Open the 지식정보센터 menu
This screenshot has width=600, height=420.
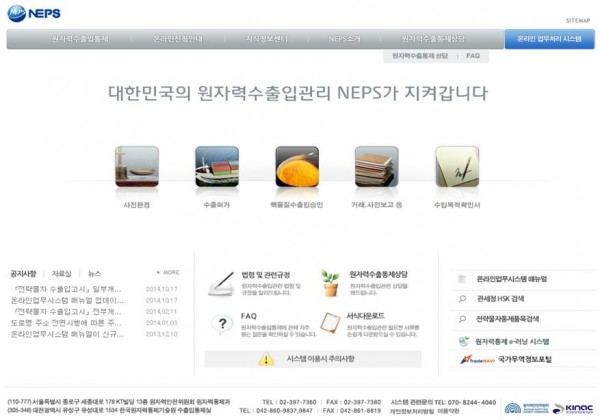point(266,39)
